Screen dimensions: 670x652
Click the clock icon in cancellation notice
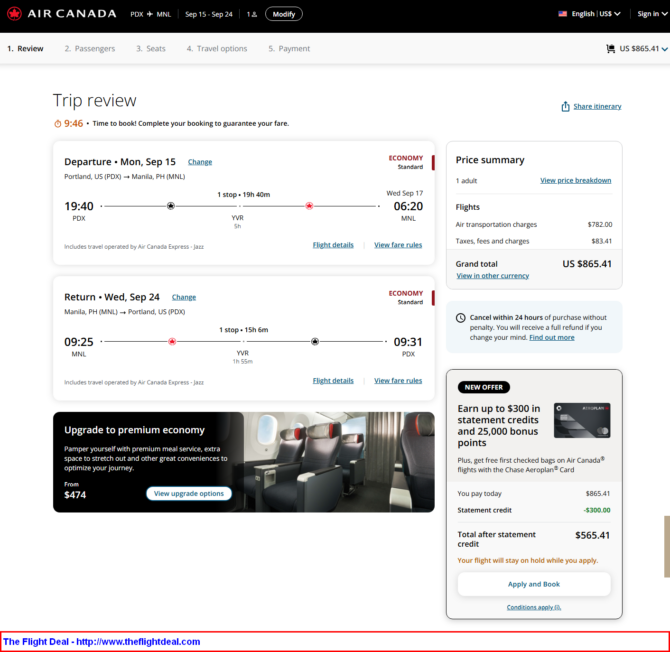point(461,318)
